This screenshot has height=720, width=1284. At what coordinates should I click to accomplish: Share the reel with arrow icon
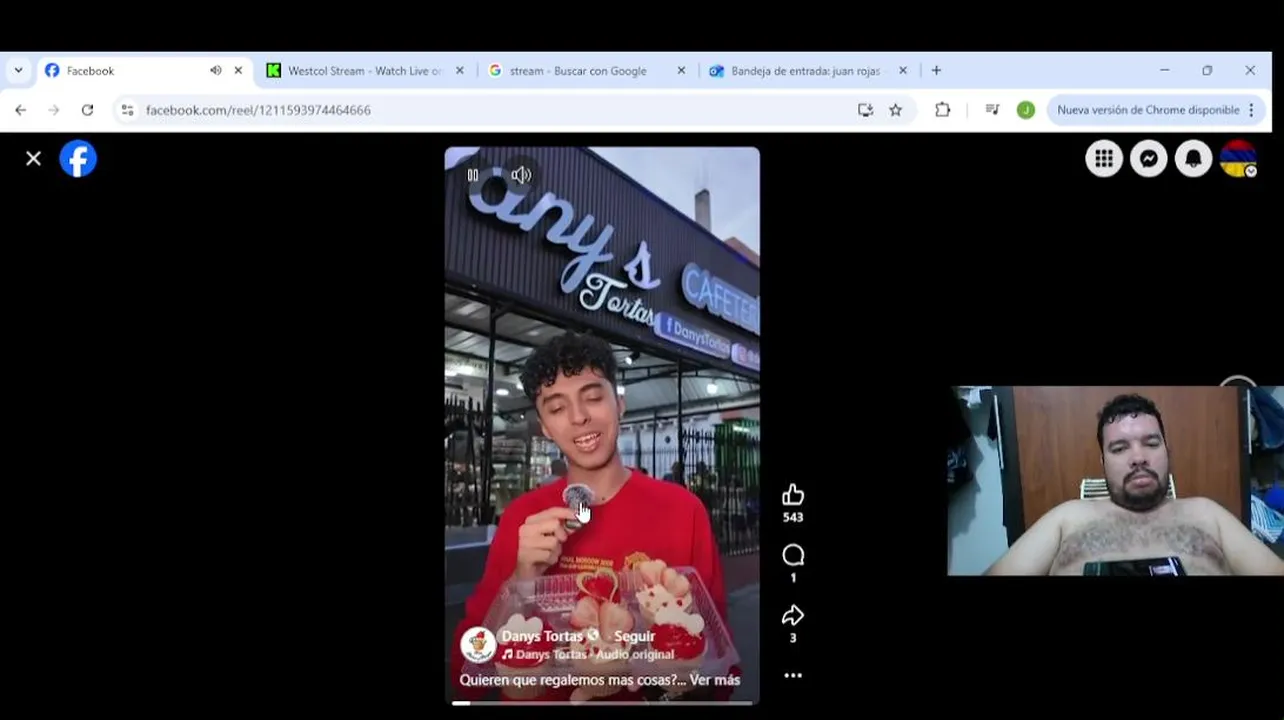793,615
